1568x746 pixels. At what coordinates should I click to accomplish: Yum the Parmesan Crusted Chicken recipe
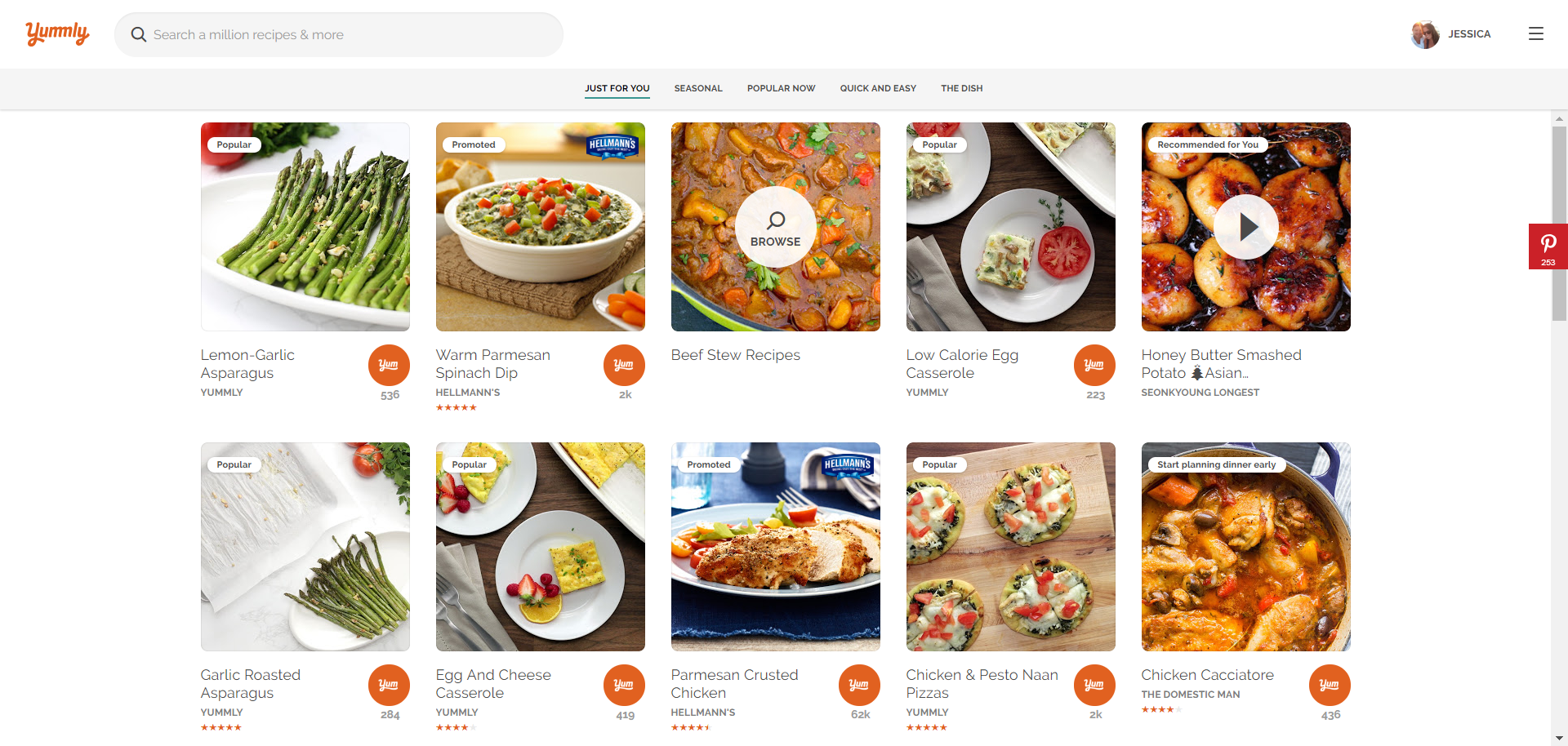click(x=859, y=685)
